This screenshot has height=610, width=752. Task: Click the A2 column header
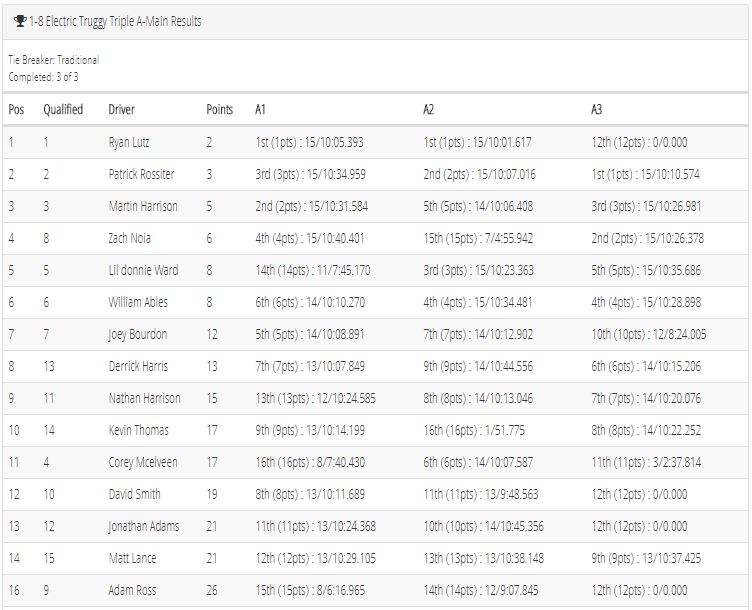click(x=428, y=109)
